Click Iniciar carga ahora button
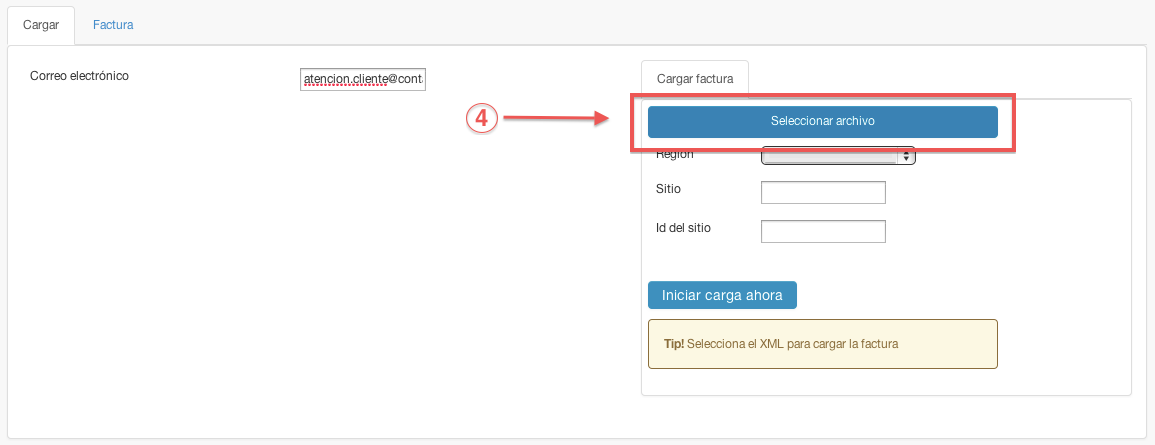 [x=722, y=295]
